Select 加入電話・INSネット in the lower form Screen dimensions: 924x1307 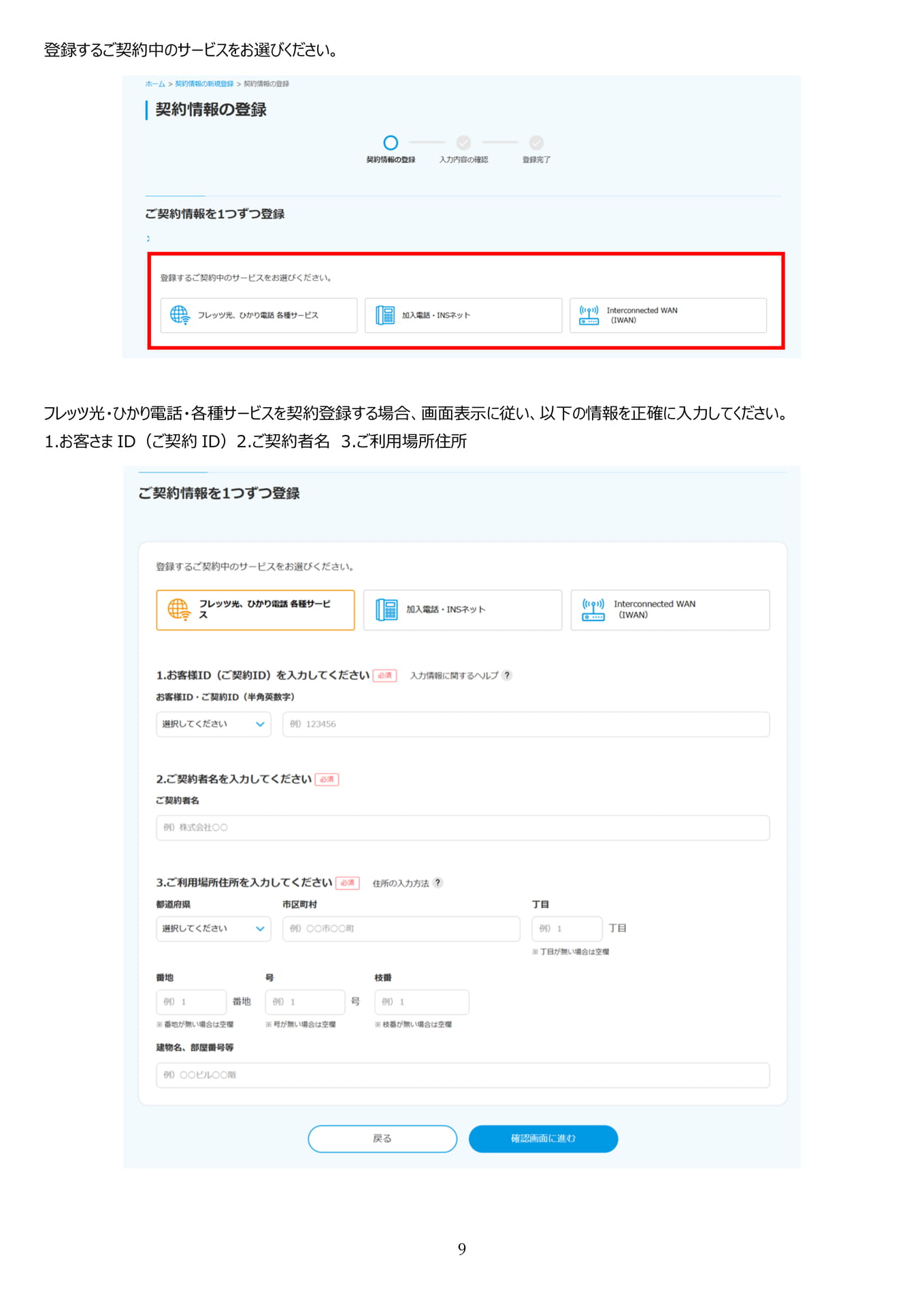point(463,610)
